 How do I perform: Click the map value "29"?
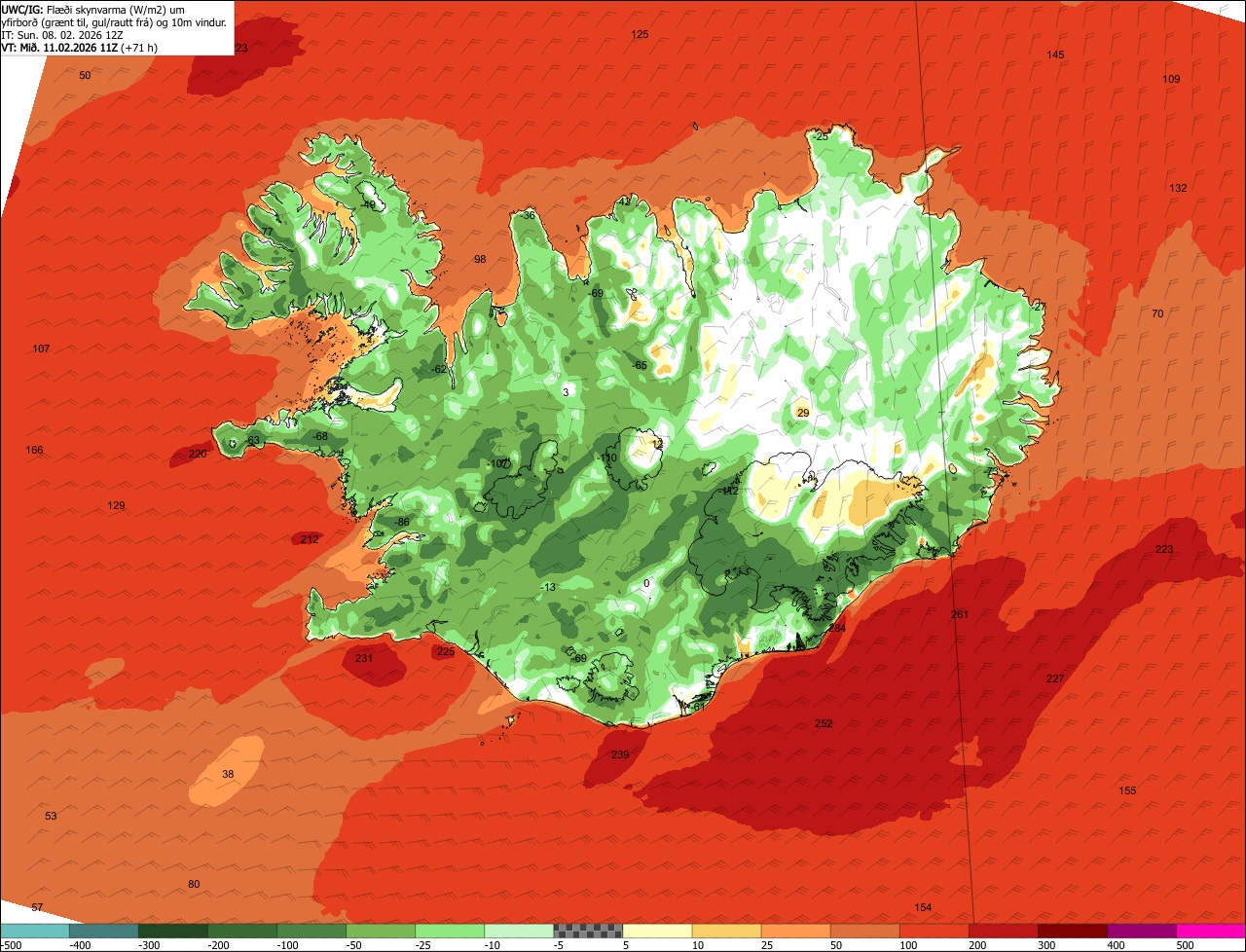coord(803,413)
